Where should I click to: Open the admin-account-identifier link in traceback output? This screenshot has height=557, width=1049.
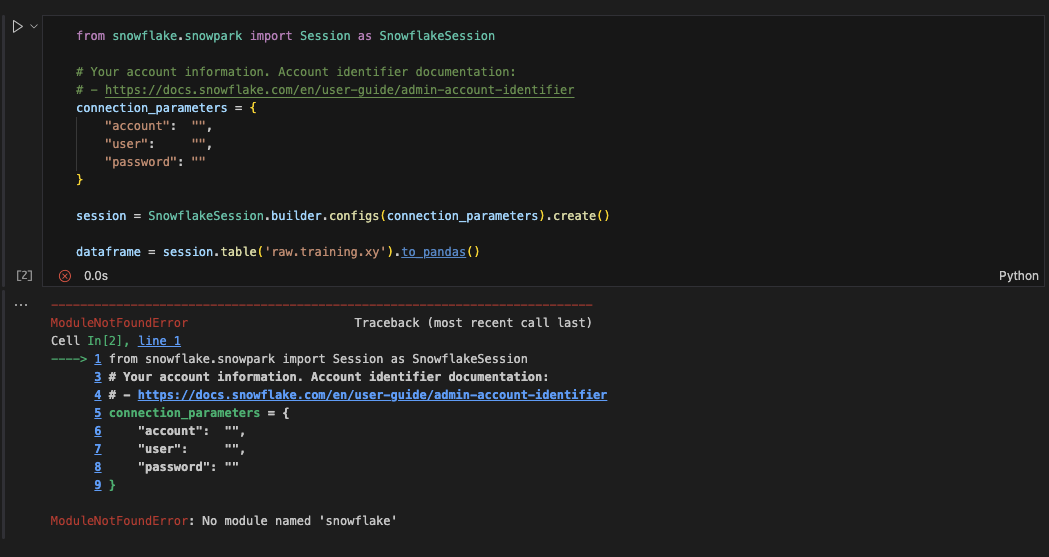click(x=372, y=395)
